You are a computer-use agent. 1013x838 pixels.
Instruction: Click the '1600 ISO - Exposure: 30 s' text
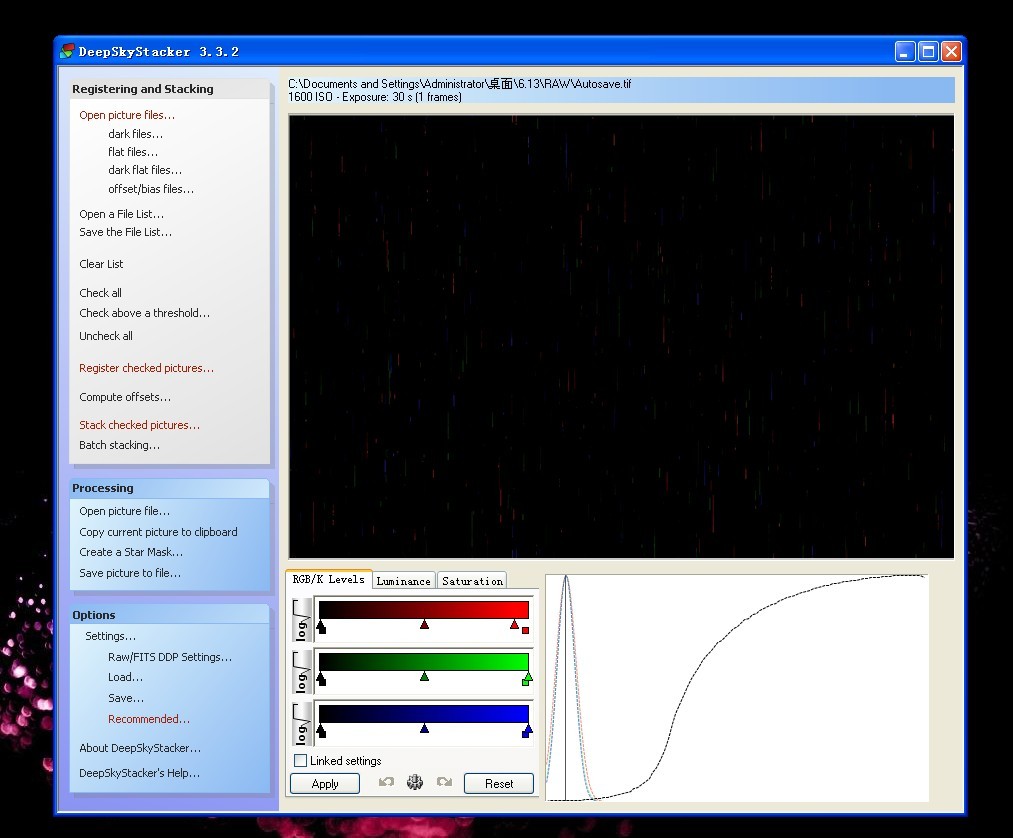tap(375, 97)
